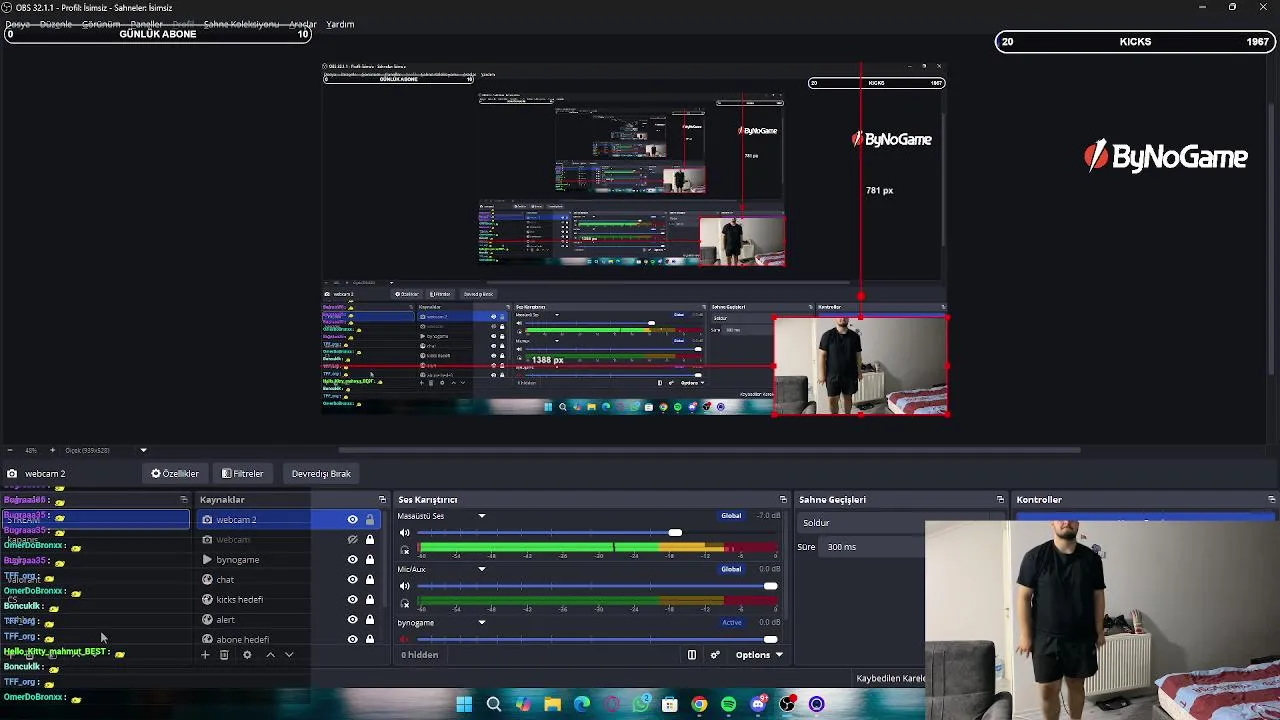Click the Özellikler button
The height and width of the screenshot is (720, 1280).
[x=175, y=474]
